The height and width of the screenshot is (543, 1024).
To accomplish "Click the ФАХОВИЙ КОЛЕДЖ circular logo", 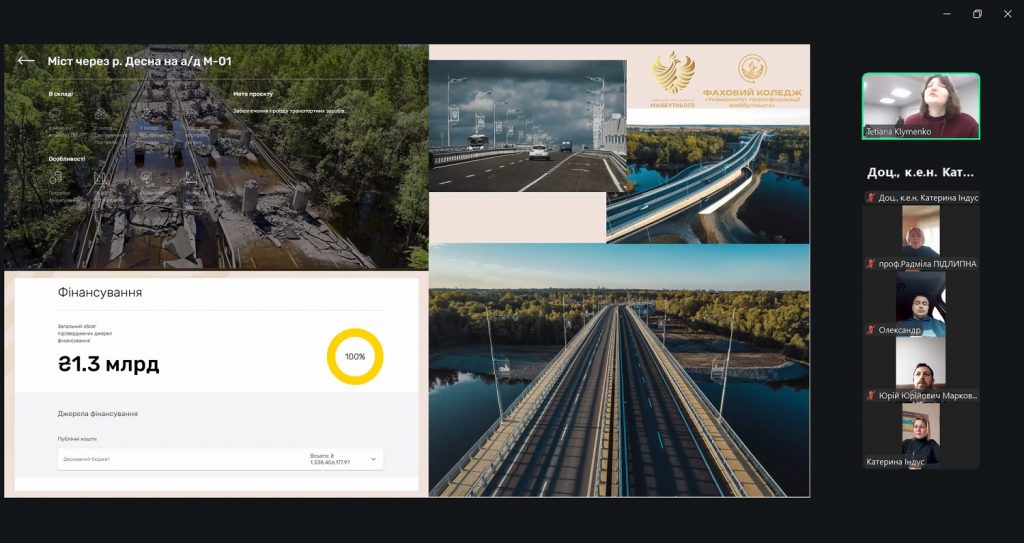I will 752,68.
